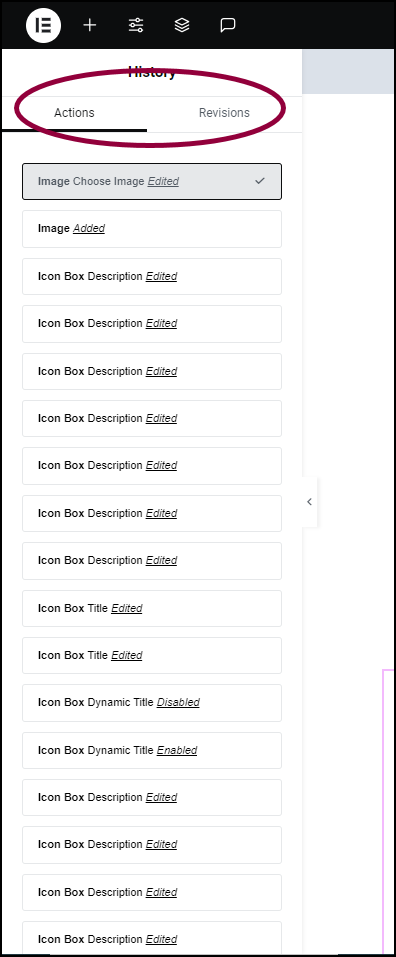The width and height of the screenshot is (396, 957).
Task: Select Icon Box Dynamic Title Disabled entry
Action: click(152, 702)
